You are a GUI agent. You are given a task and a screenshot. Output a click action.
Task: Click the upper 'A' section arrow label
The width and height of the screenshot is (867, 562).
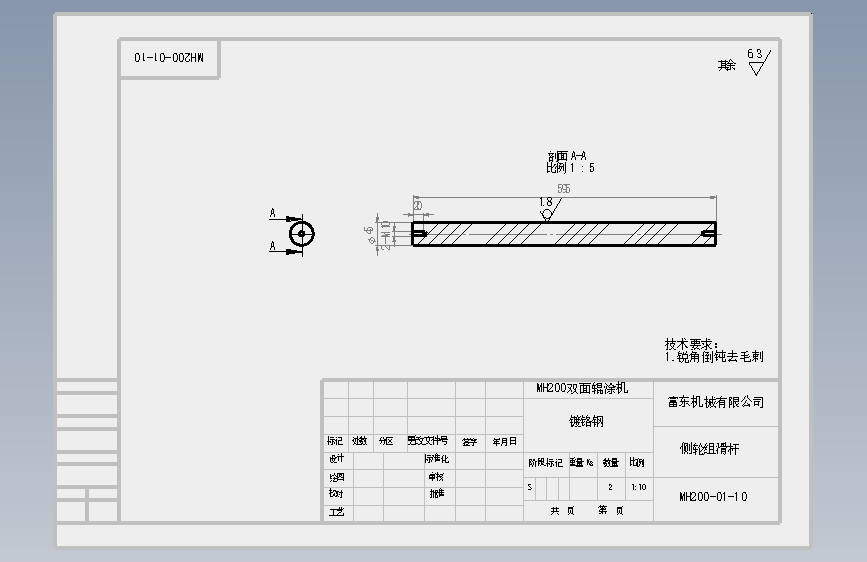tap(273, 213)
